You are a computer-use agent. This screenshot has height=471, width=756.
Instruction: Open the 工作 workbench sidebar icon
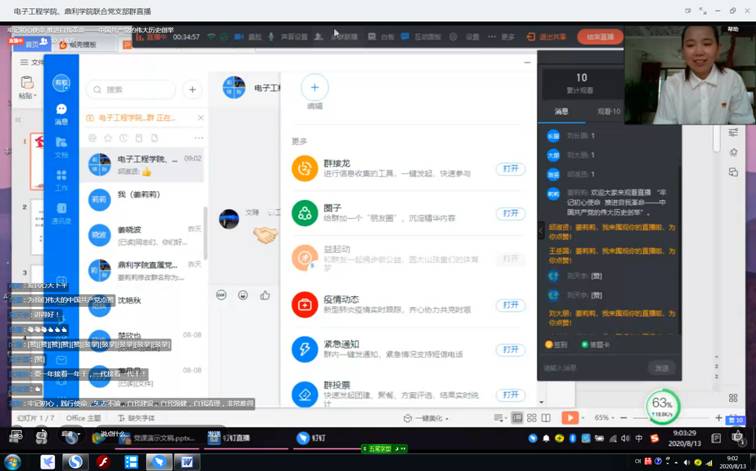61,180
